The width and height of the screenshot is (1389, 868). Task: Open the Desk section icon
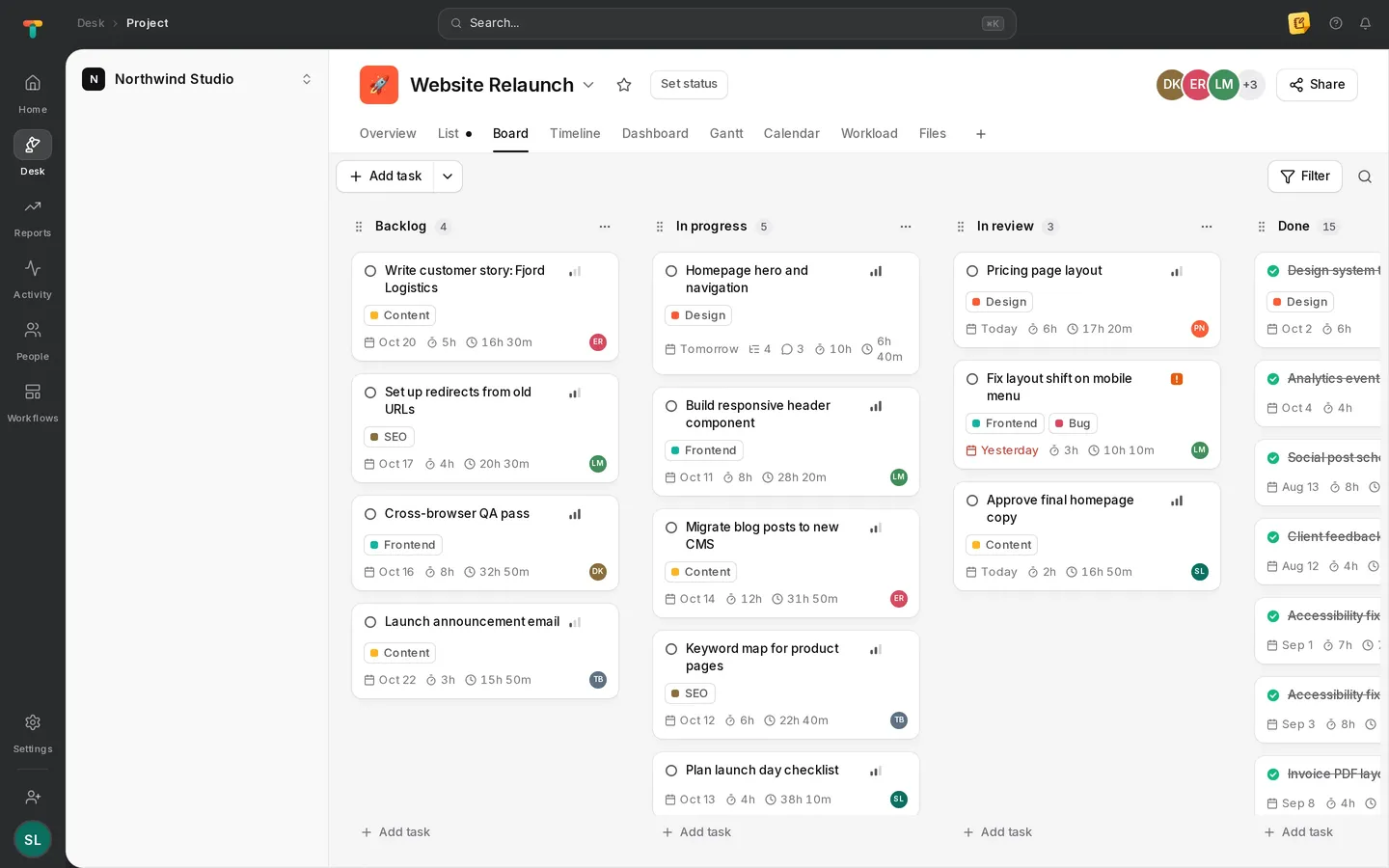[x=33, y=145]
